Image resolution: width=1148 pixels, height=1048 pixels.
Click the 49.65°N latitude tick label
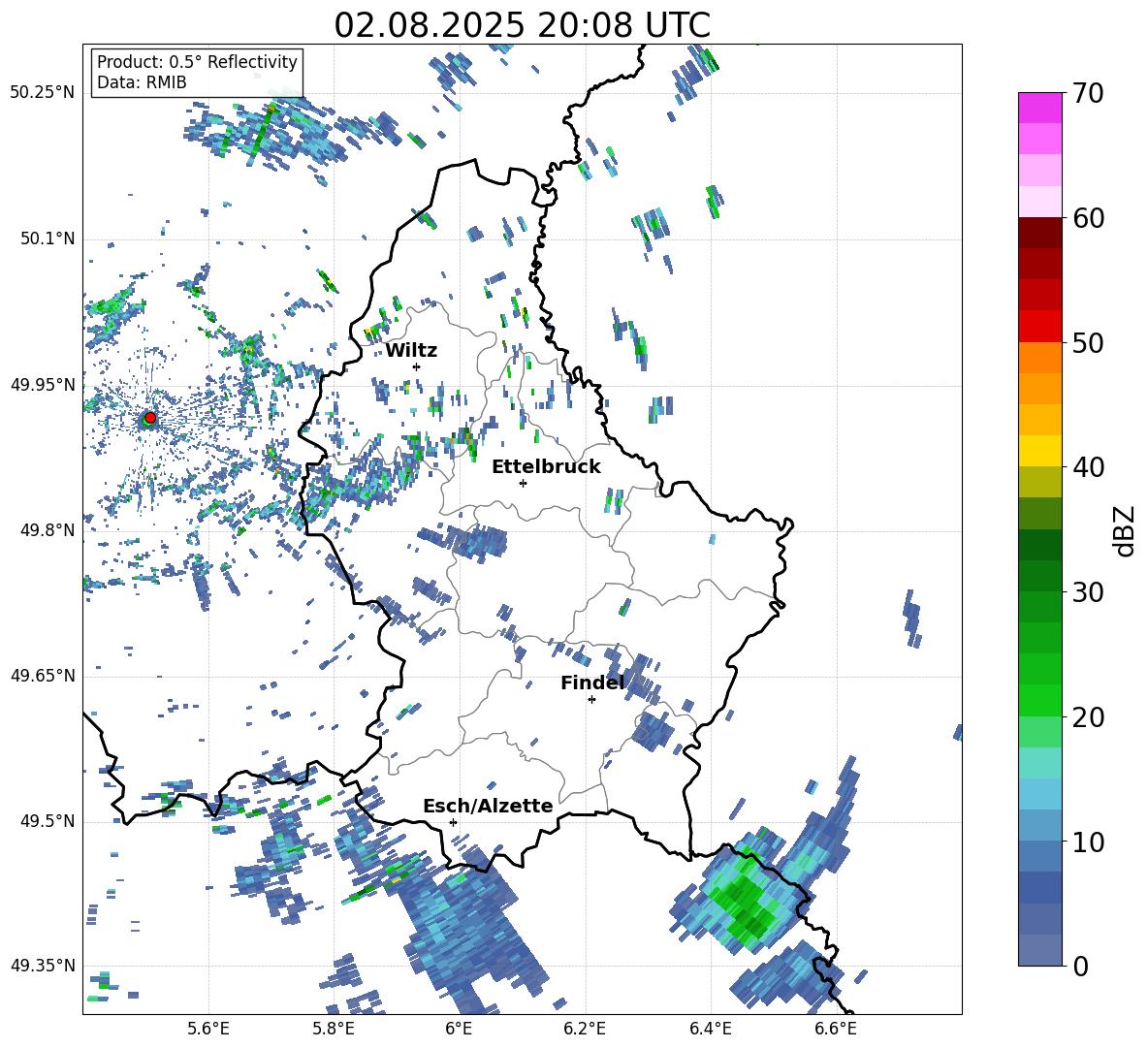pyautogui.click(x=43, y=676)
